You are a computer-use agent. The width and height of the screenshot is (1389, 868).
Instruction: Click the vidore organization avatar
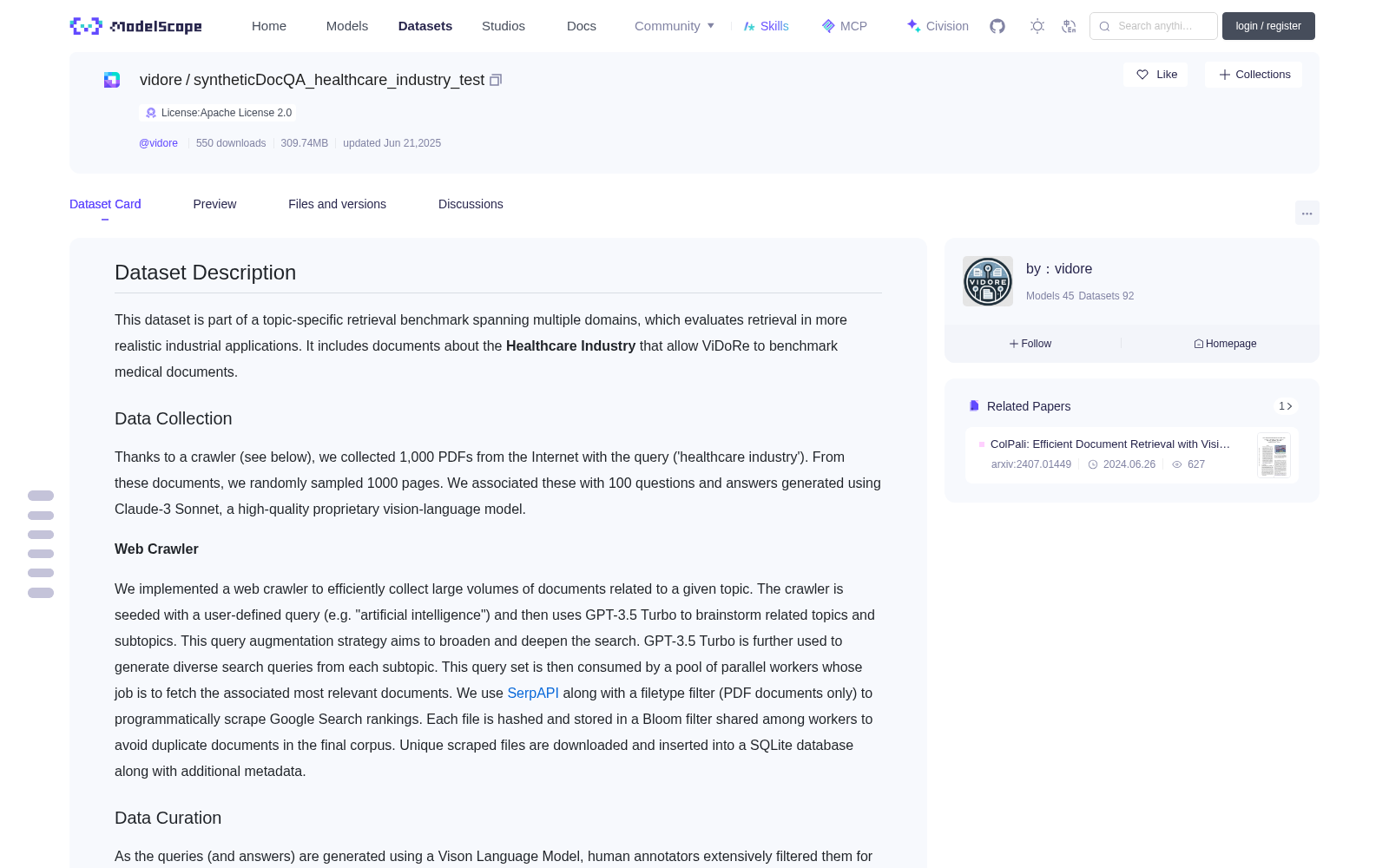click(988, 281)
